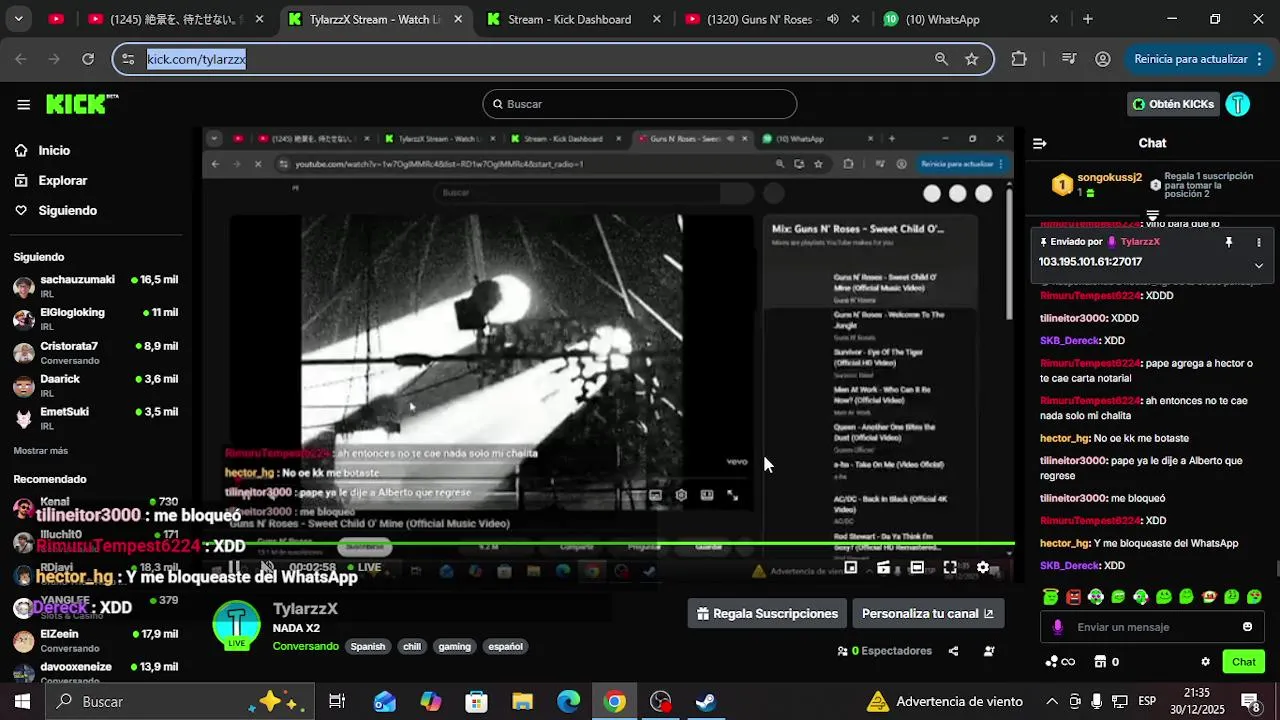Click the KICK logo
This screenshot has height=720, width=1280.
click(x=81, y=104)
